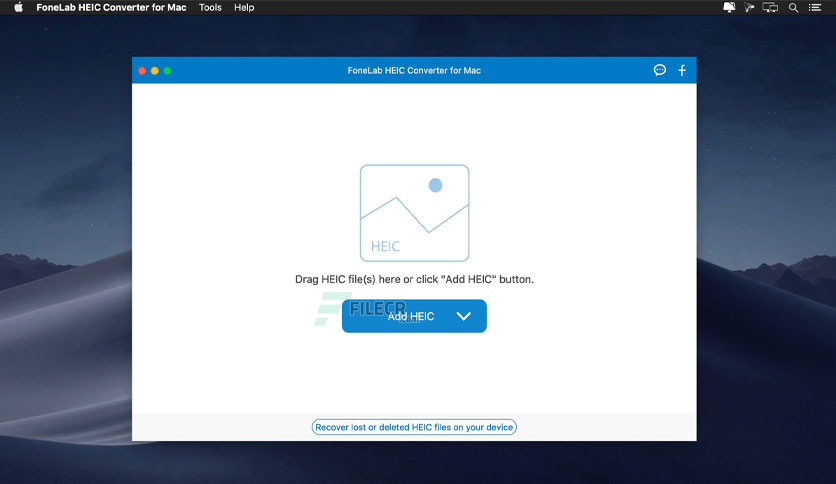Click the arrow flag menu bar icon
This screenshot has height=484, width=836.
pos(749,7)
